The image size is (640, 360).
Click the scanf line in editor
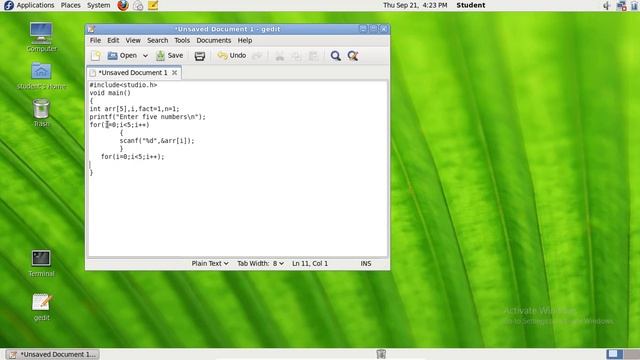[157, 141]
